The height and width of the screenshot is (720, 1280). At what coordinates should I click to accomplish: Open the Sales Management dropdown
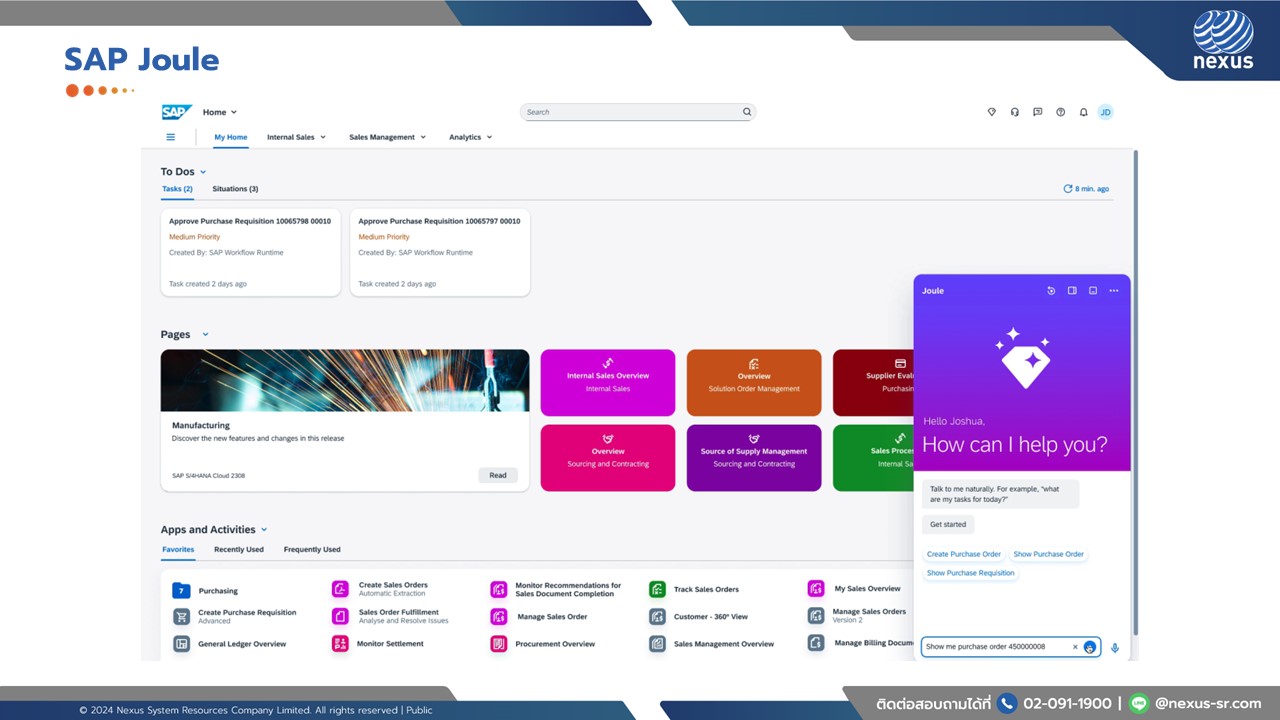[387, 137]
